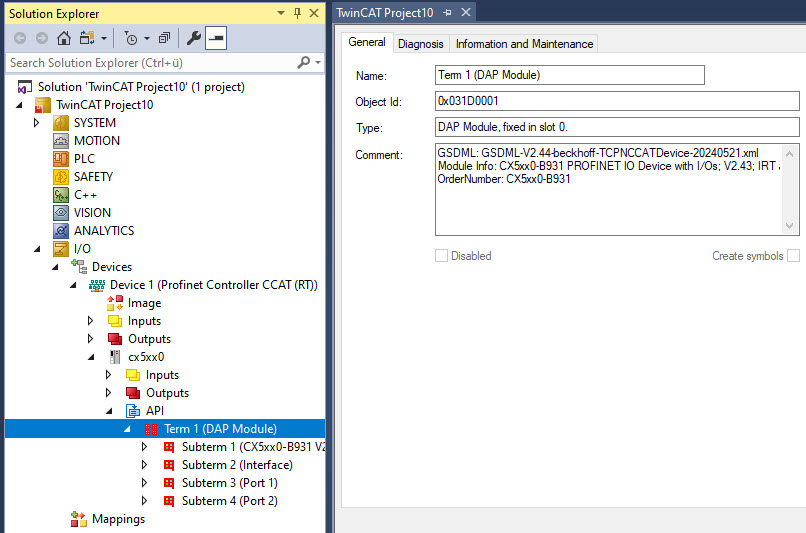This screenshot has width=806, height=533.
Task: Click the Pending Changes Filter clock icon
Action: 131,38
